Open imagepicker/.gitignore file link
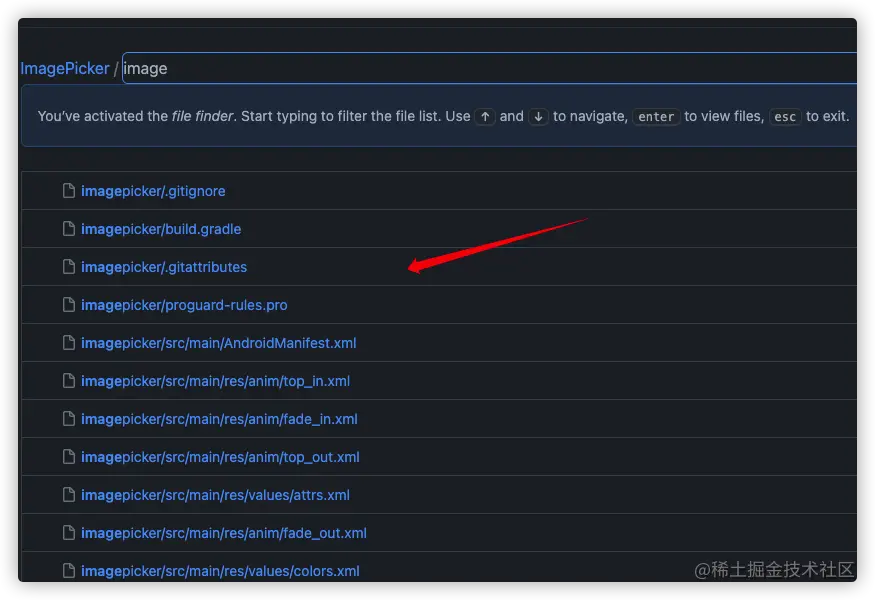Screen dimensions: 875x600 [x=153, y=191]
